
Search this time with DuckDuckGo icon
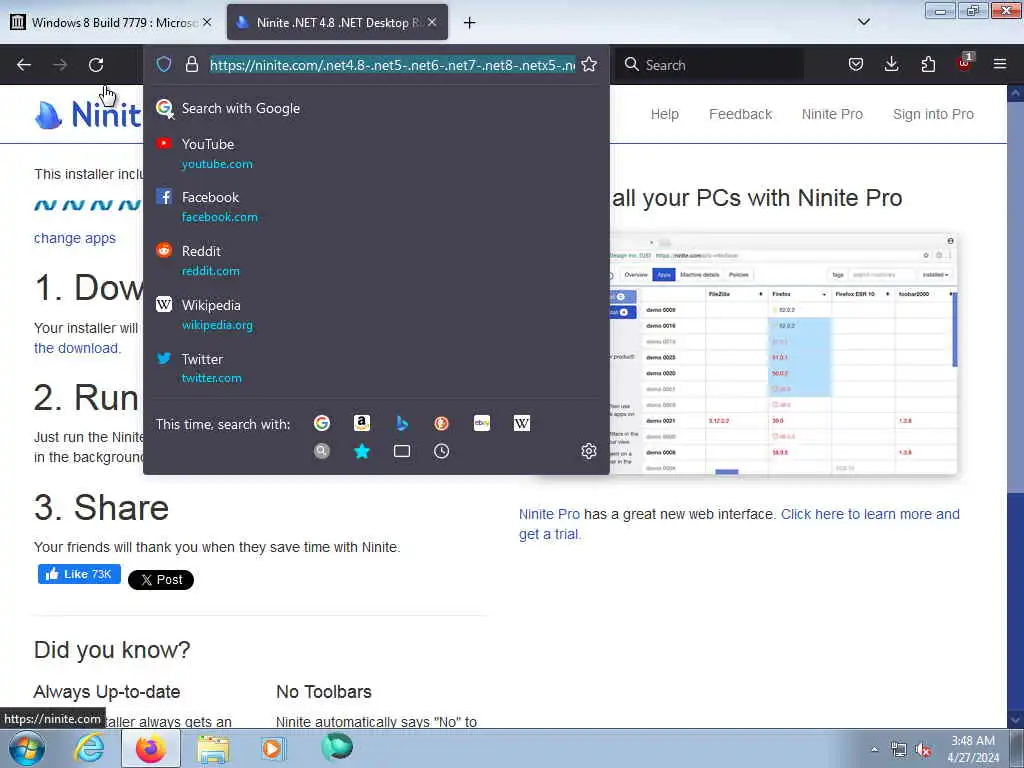coord(441,423)
